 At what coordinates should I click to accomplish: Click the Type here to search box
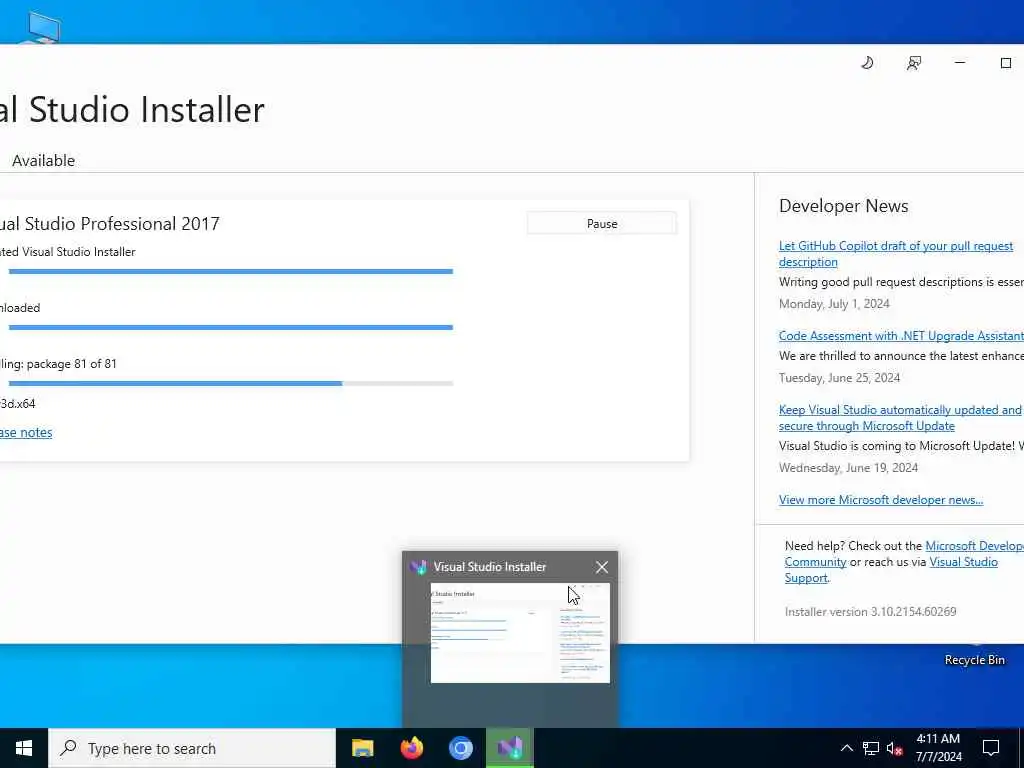(192, 748)
